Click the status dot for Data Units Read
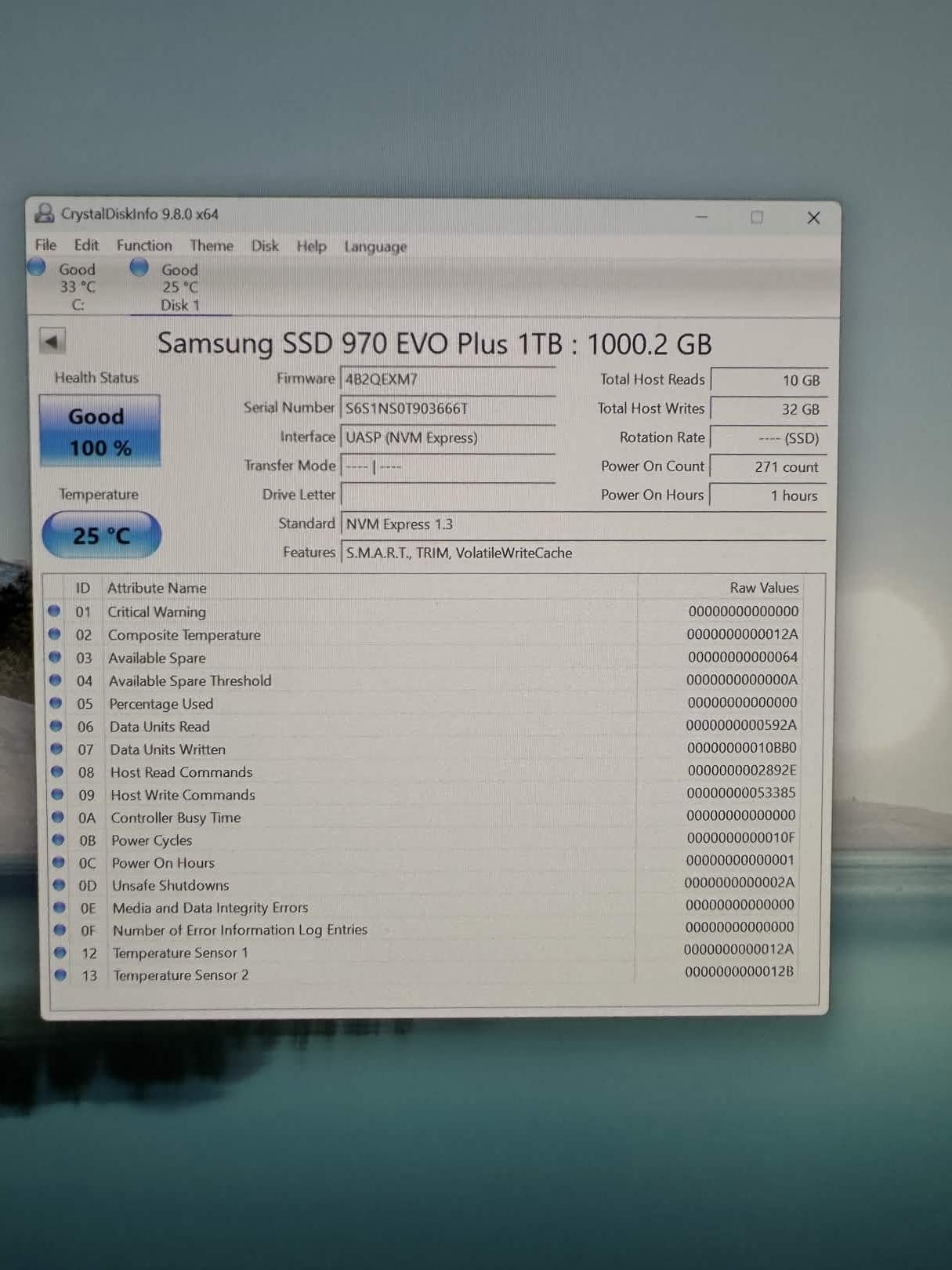 56,726
